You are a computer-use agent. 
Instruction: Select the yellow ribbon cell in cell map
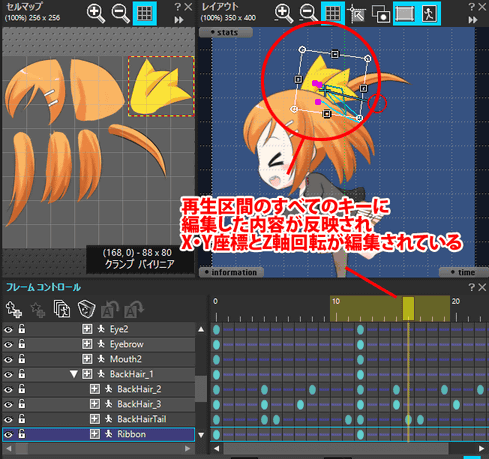(x=161, y=86)
